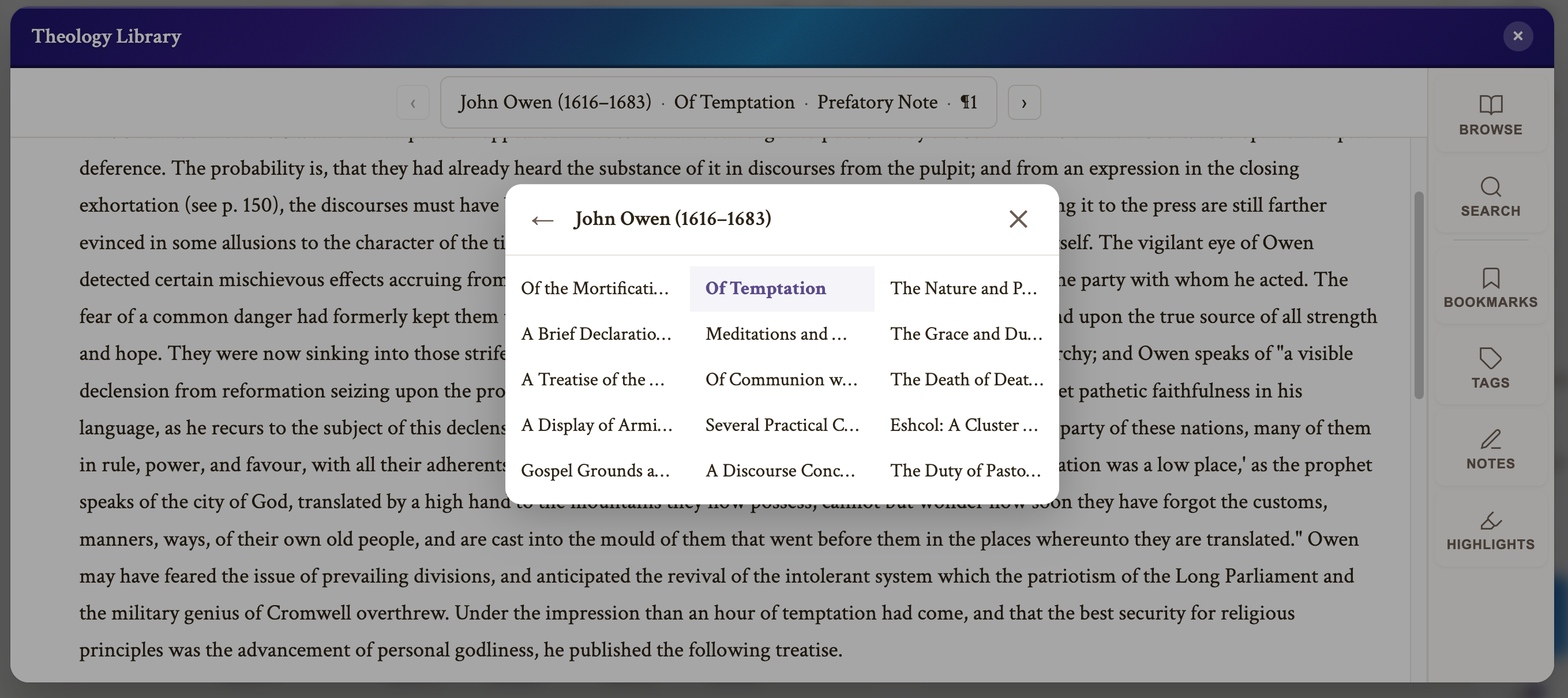Open the Notes panel
Viewport: 1568px width, 698px height.
tap(1490, 449)
